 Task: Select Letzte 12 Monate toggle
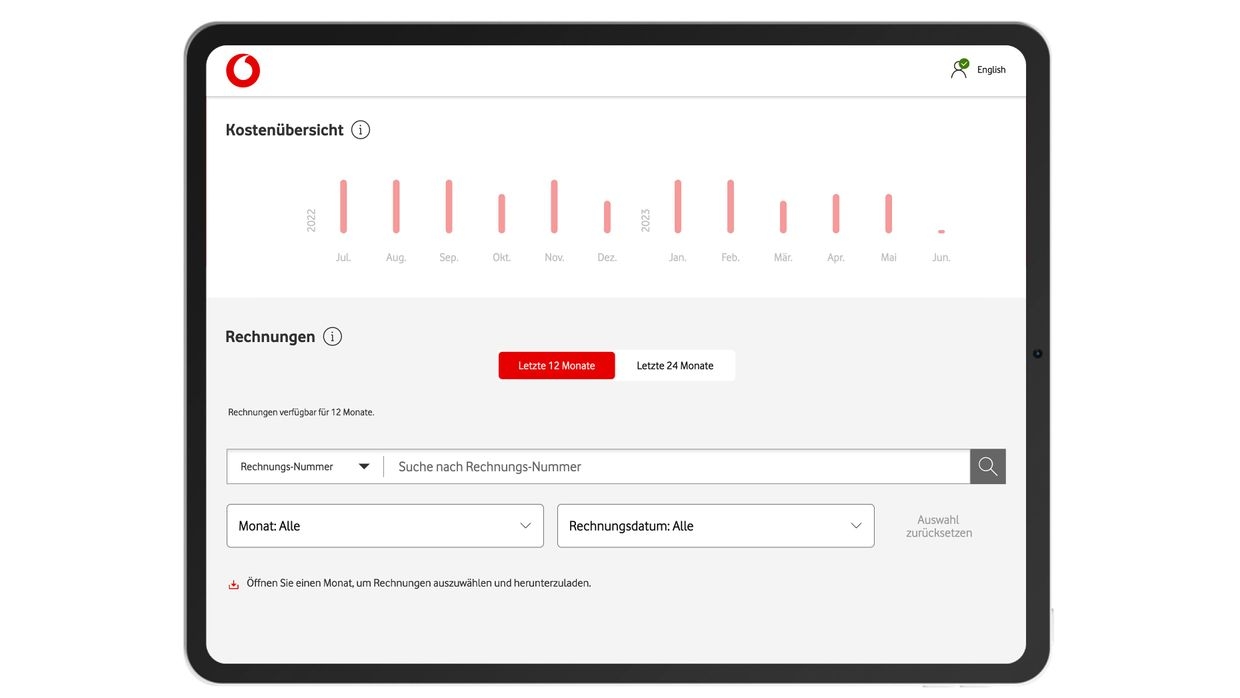[x=556, y=366]
